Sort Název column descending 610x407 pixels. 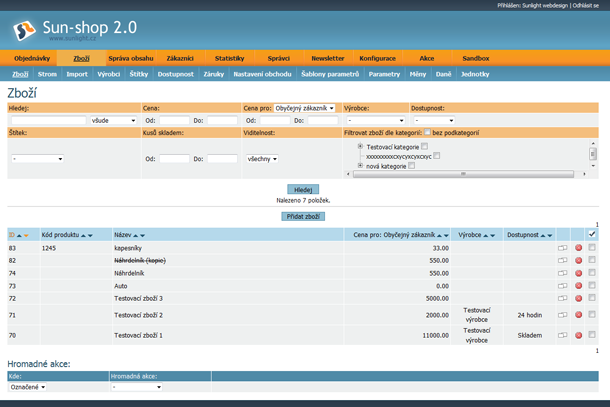coord(142,235)
